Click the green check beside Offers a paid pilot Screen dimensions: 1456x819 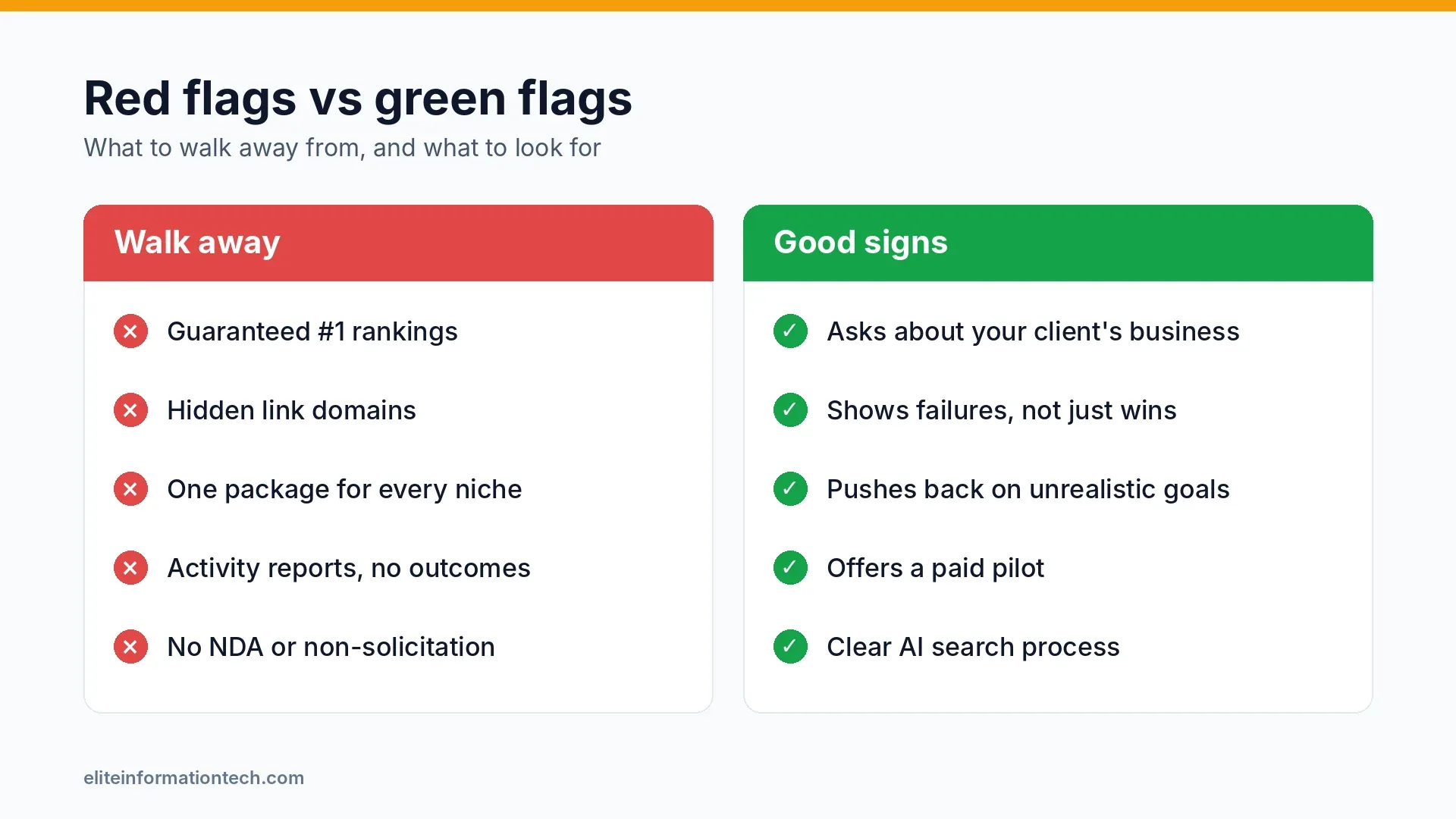point(790,568)
